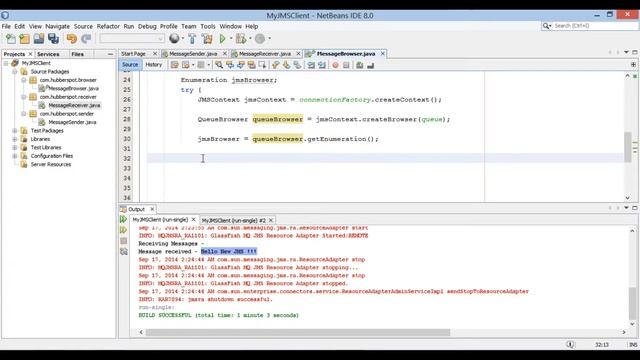This screenshot has width=640, height=360.
Task: Expand the Libraries node
Action: click(x=15, y=139)
